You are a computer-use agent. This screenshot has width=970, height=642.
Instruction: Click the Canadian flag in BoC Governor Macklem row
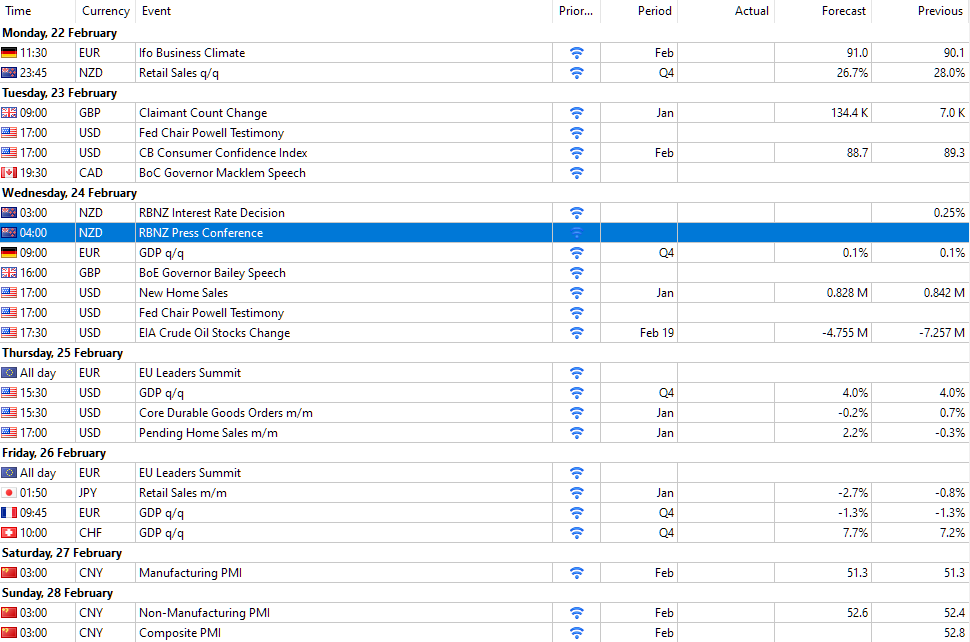pos(9,173)
